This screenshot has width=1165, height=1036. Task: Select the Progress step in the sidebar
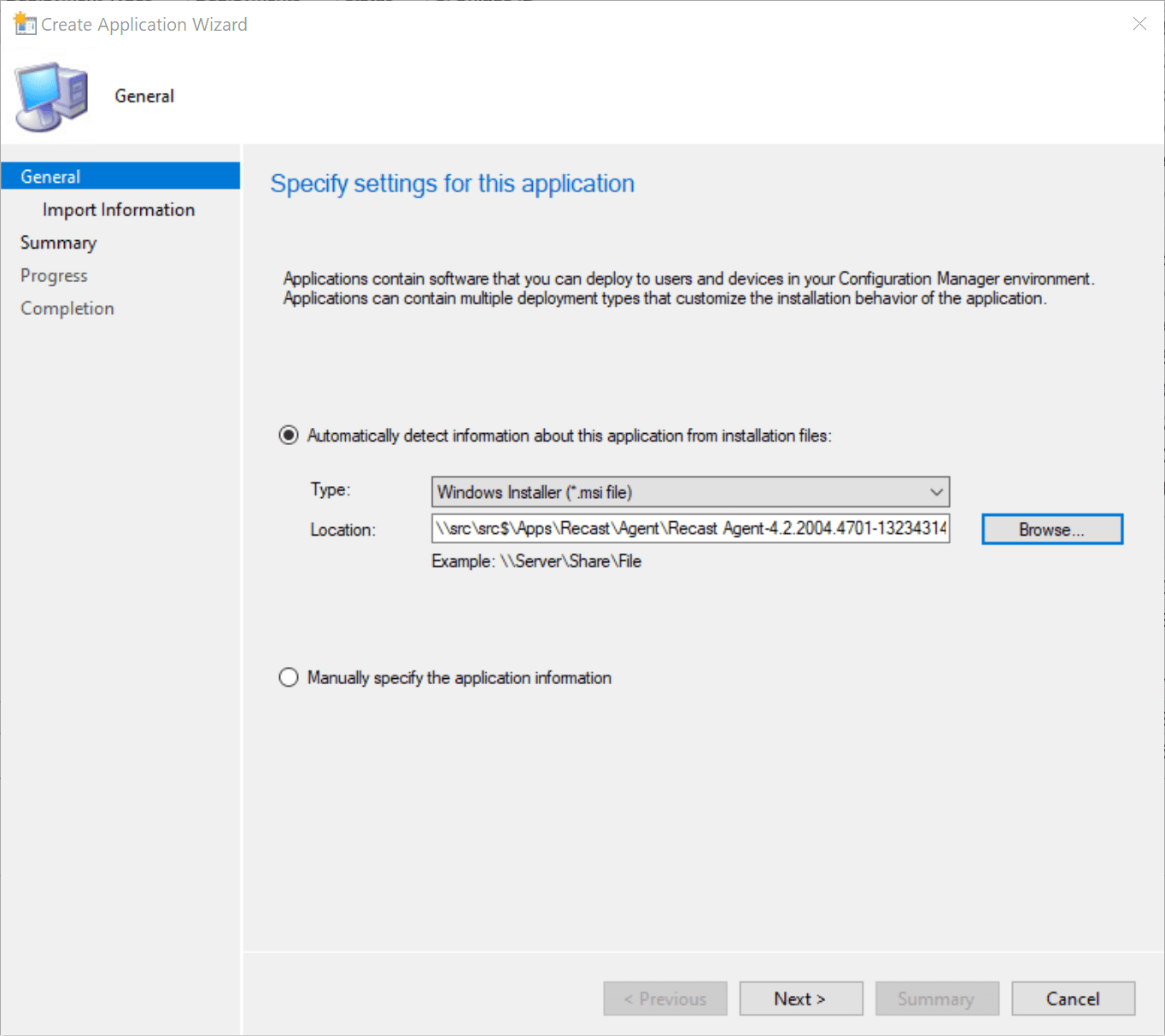[x=54, y=276]
